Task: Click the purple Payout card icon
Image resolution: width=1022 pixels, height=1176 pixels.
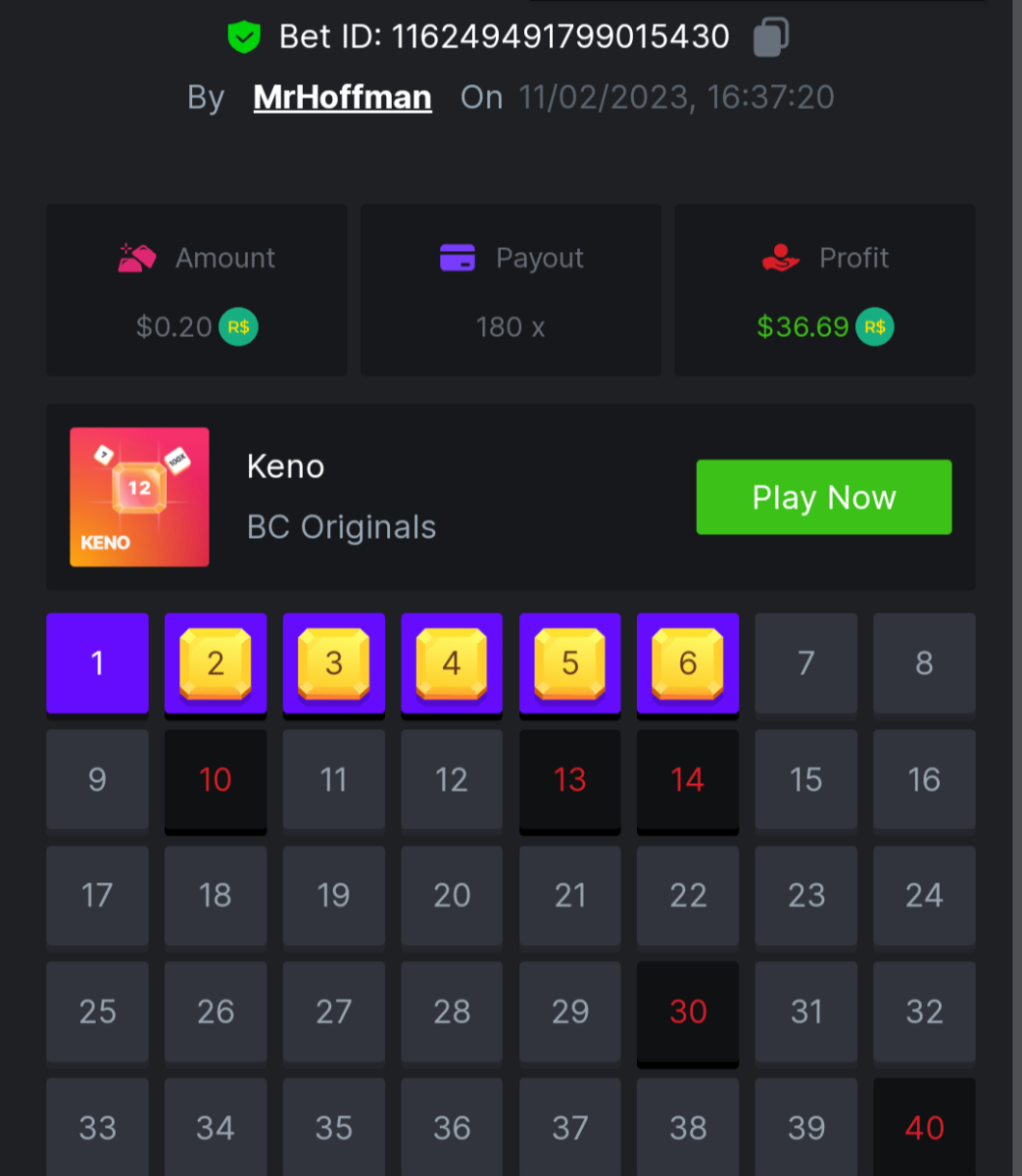Action: coord(458,258)
